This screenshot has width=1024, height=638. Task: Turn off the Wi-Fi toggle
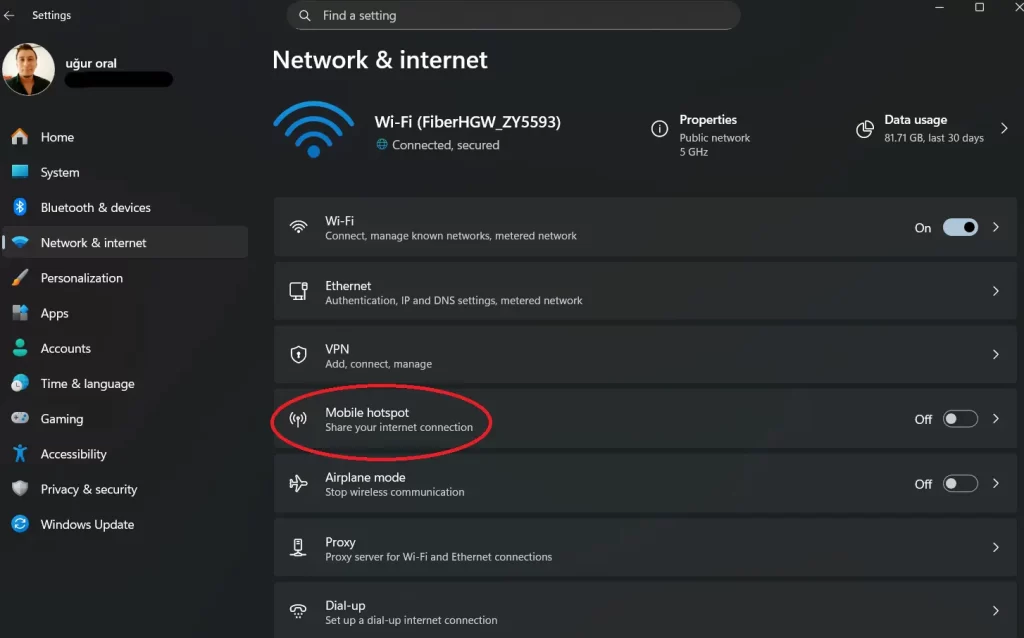959,227
